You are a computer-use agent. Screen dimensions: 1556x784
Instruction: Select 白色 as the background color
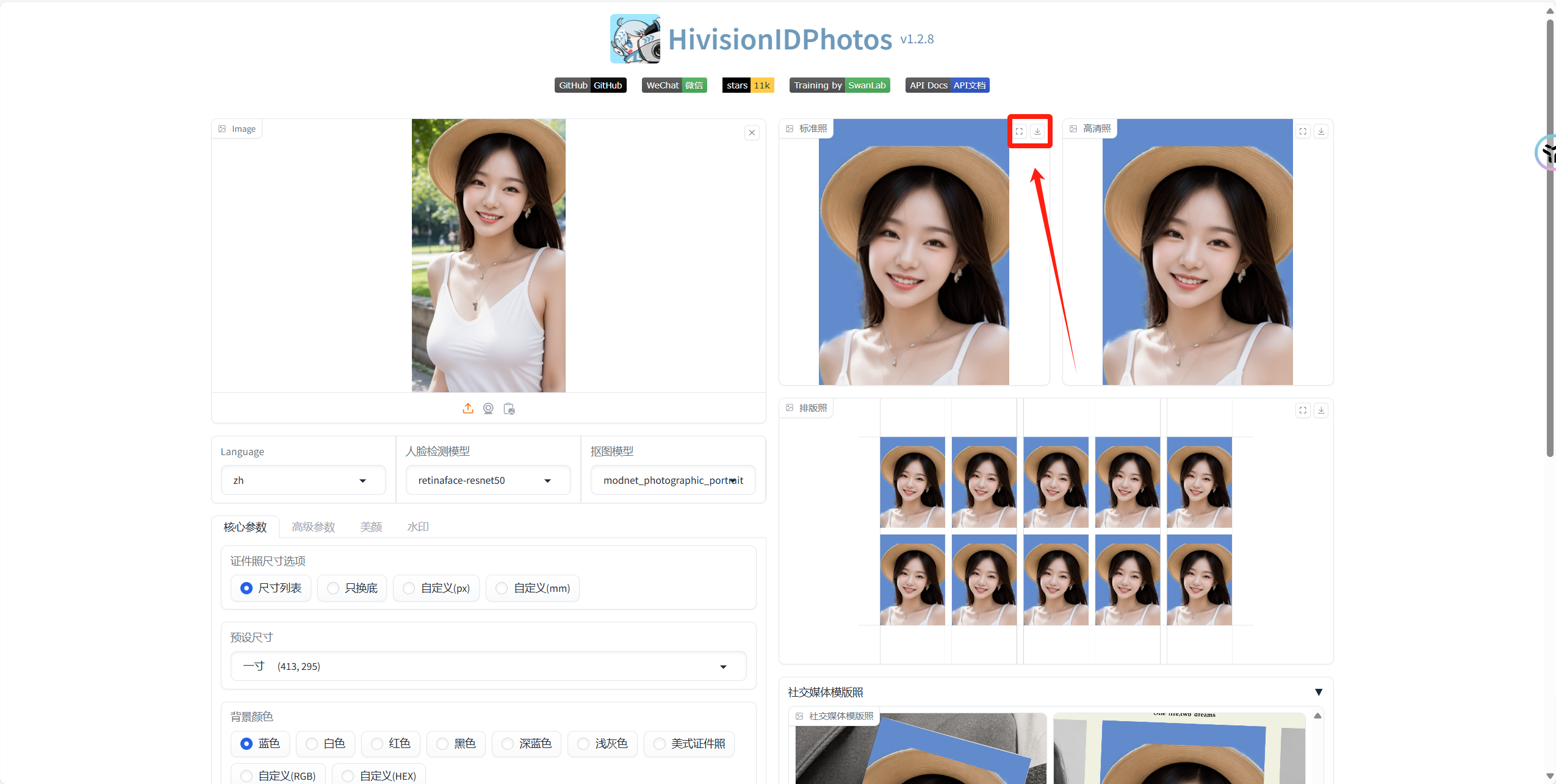pos(325,744)
